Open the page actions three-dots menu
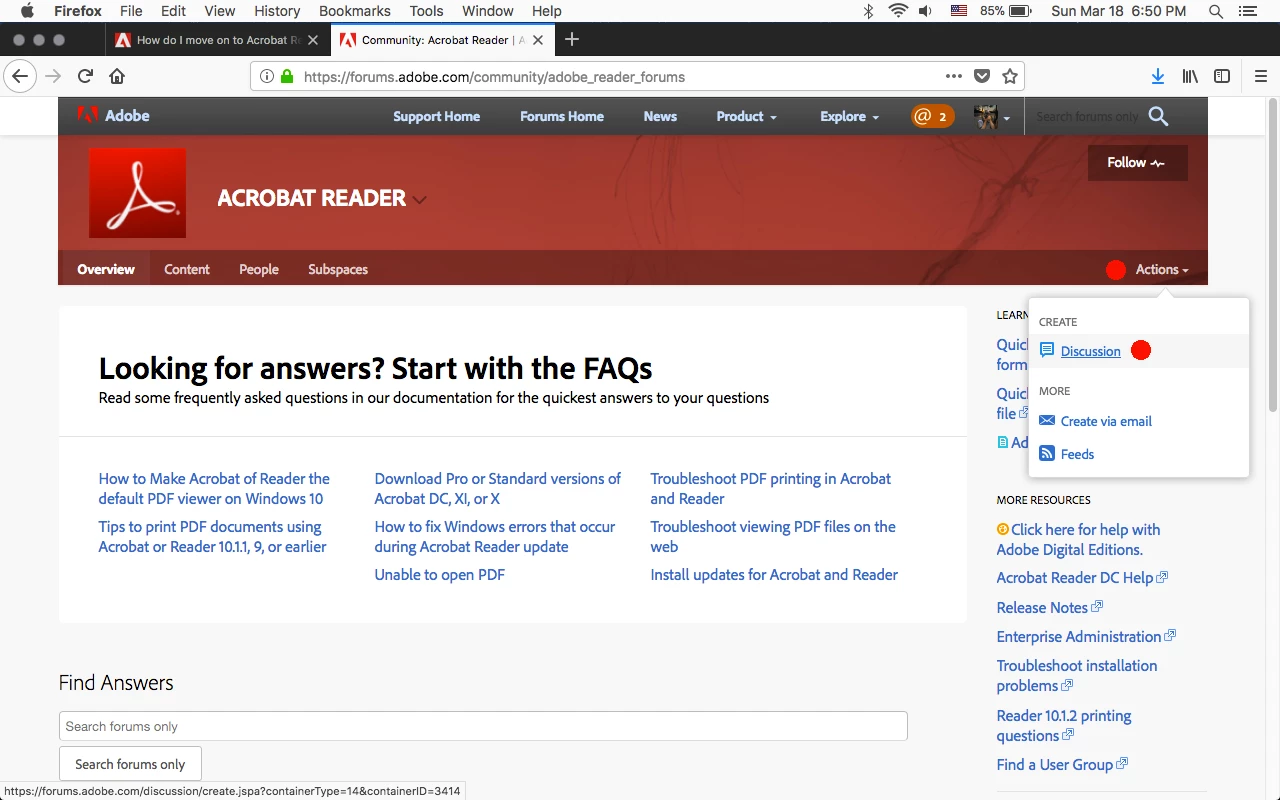1280x800 pixels. [954, 76]
